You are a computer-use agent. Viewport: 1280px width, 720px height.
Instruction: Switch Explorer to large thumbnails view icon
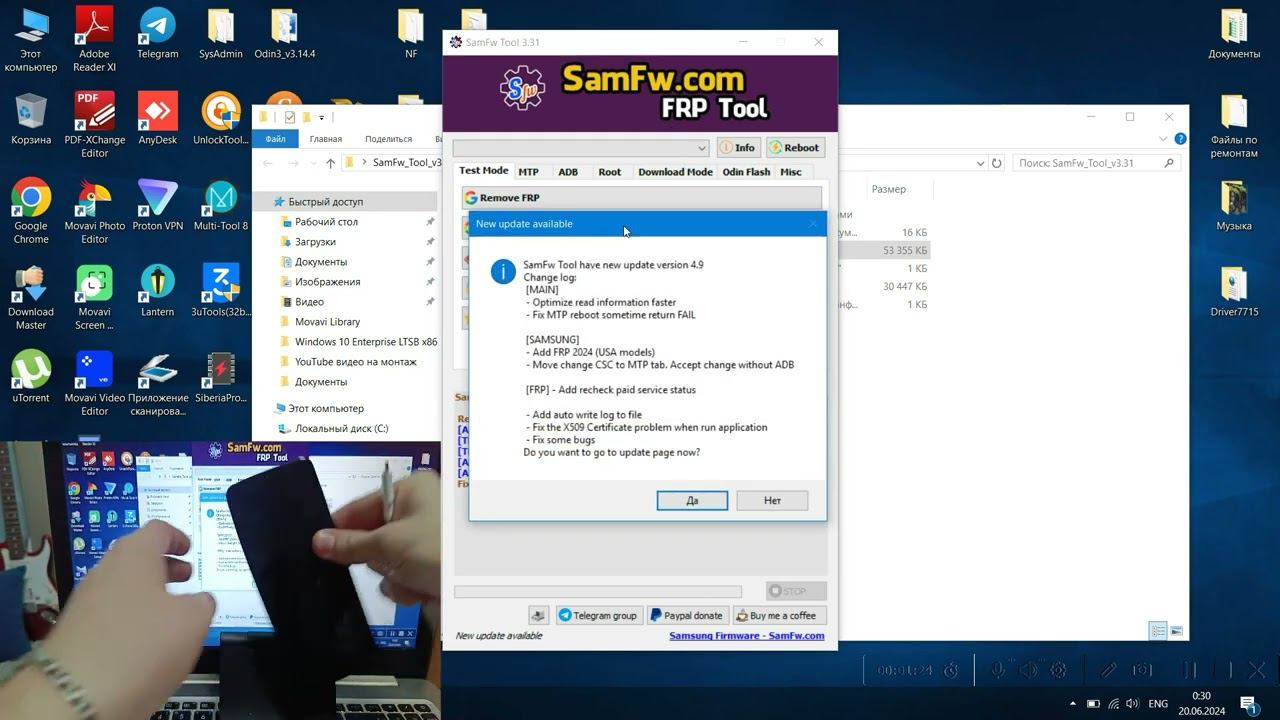point(1177,631)
